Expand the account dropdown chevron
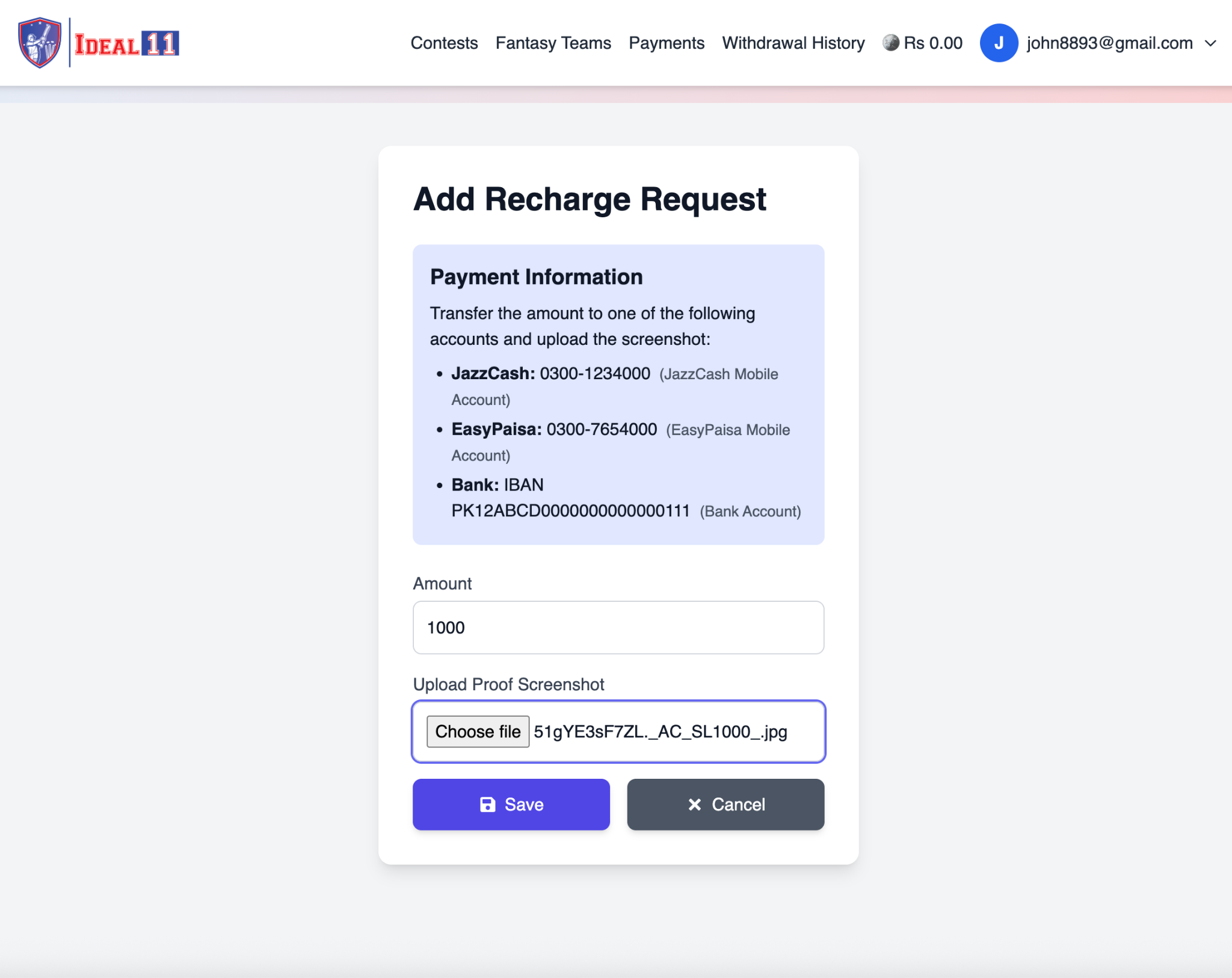This screenshot has width=1232, height=978. pos(1210,43)
